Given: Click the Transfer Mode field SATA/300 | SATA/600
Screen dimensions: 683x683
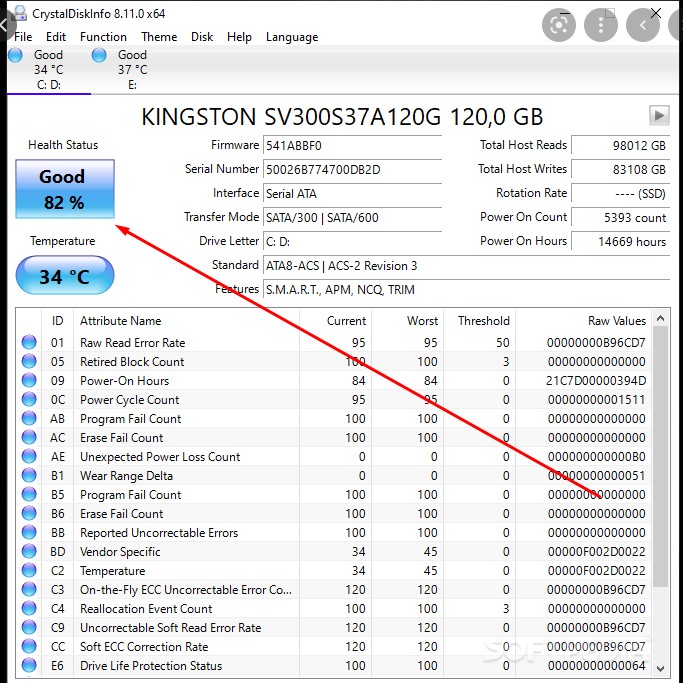Looking at the screenshot, I should point(352,217).
